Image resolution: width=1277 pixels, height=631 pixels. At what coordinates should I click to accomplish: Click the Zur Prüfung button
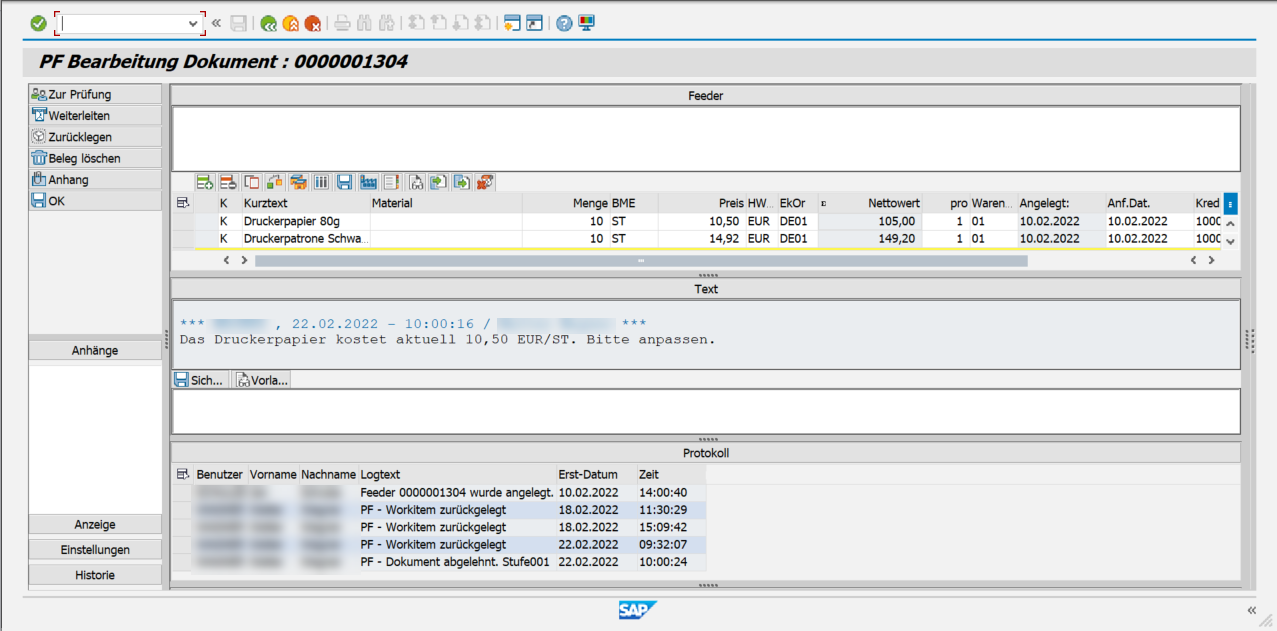(94, 94)
